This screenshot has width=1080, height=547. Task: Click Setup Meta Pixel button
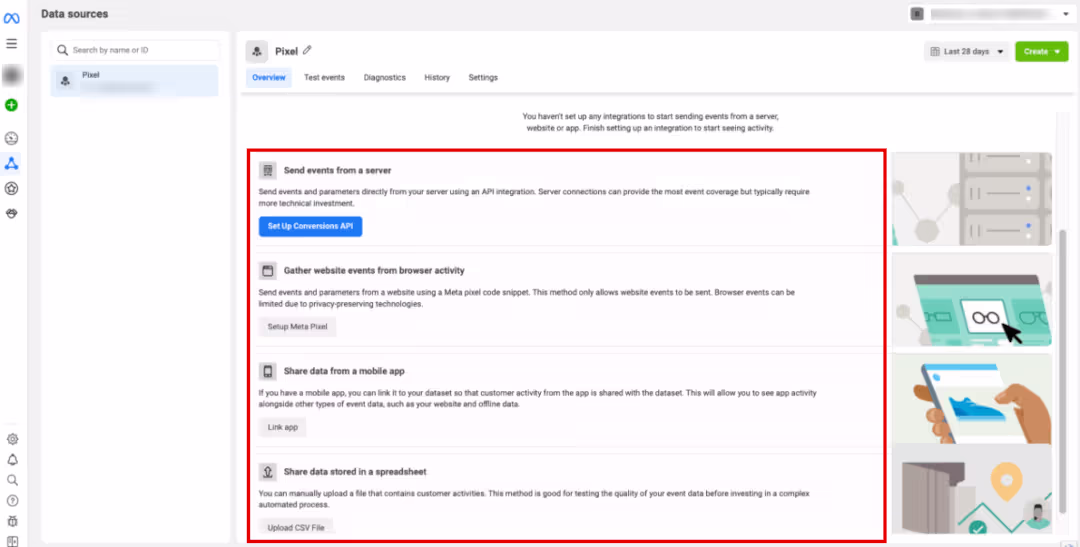pyautogui.click(x=298, y=327)
